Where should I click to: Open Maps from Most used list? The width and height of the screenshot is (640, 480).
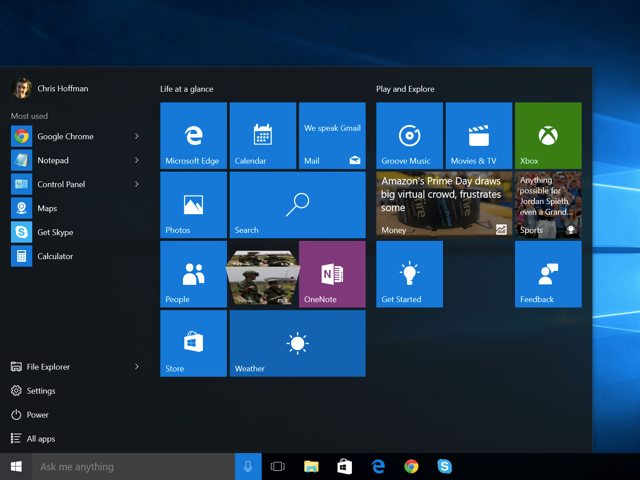pyautogui.click(x=77, y=208)
